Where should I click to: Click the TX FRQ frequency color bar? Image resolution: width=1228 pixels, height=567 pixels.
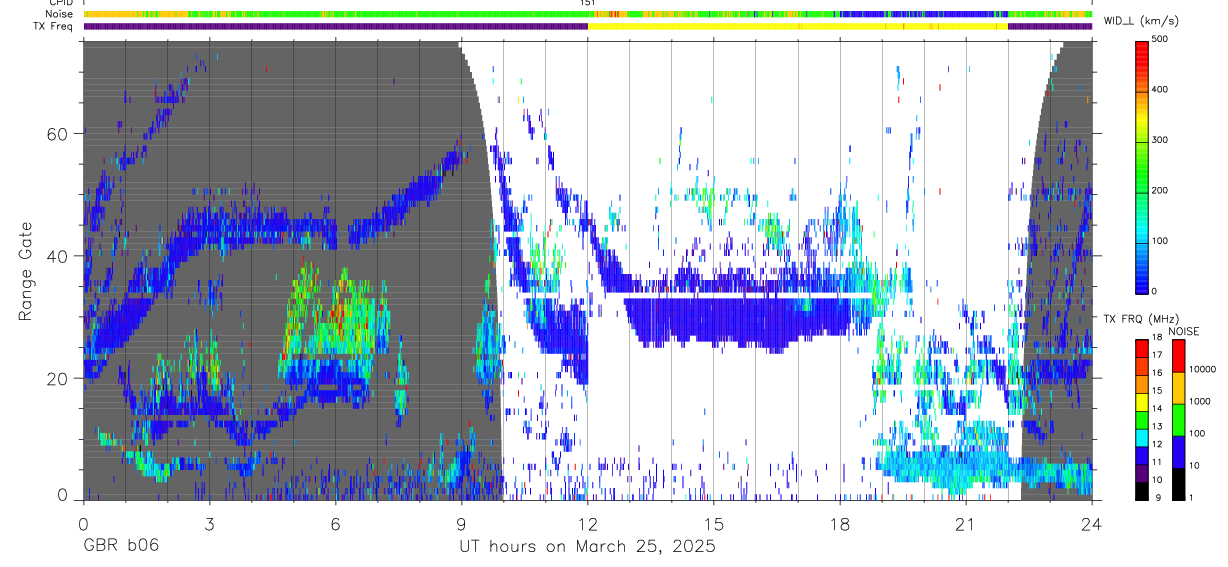(x=1143, y=419)
